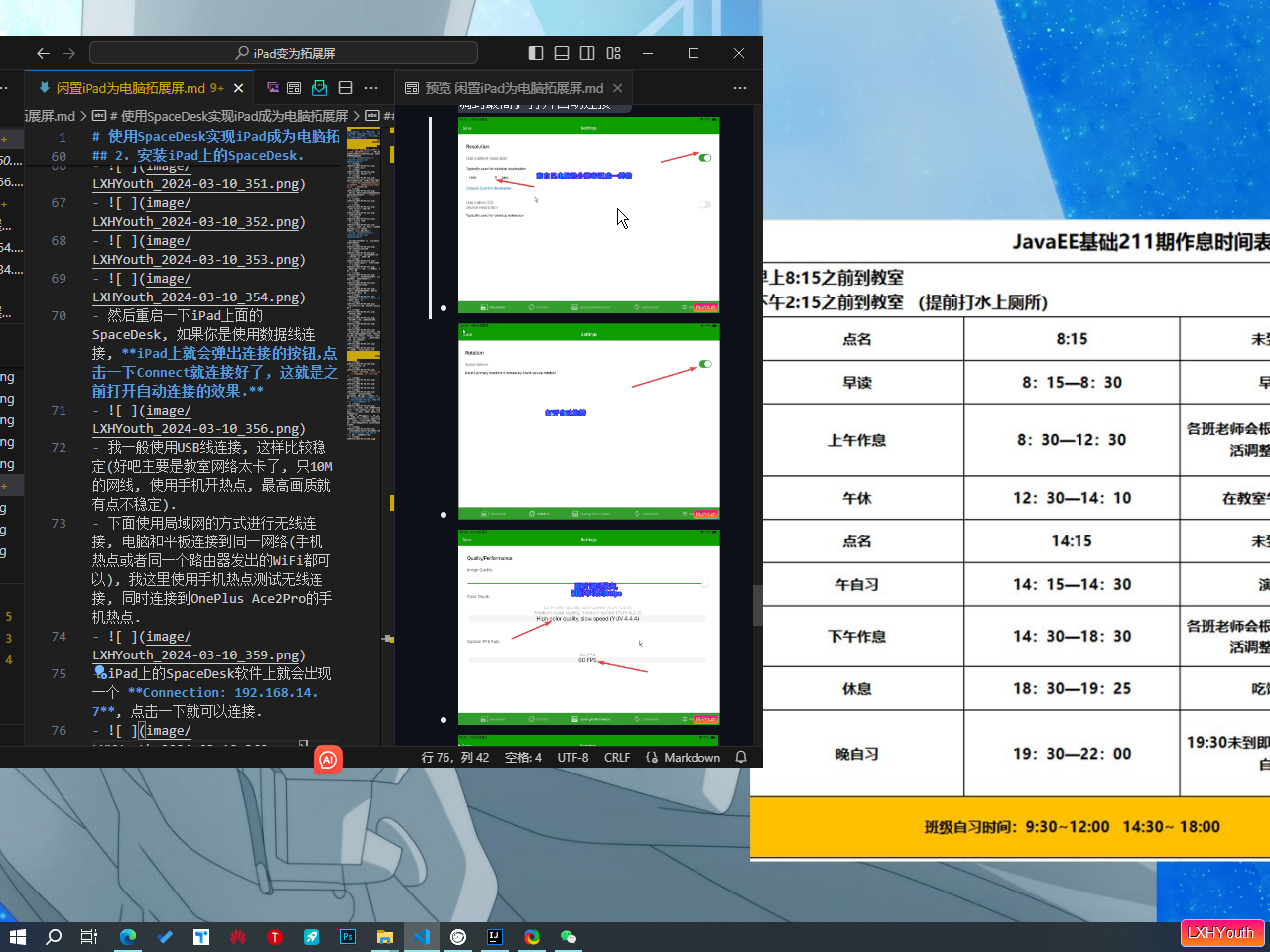Click editor line number 72

tap(59, 447)
